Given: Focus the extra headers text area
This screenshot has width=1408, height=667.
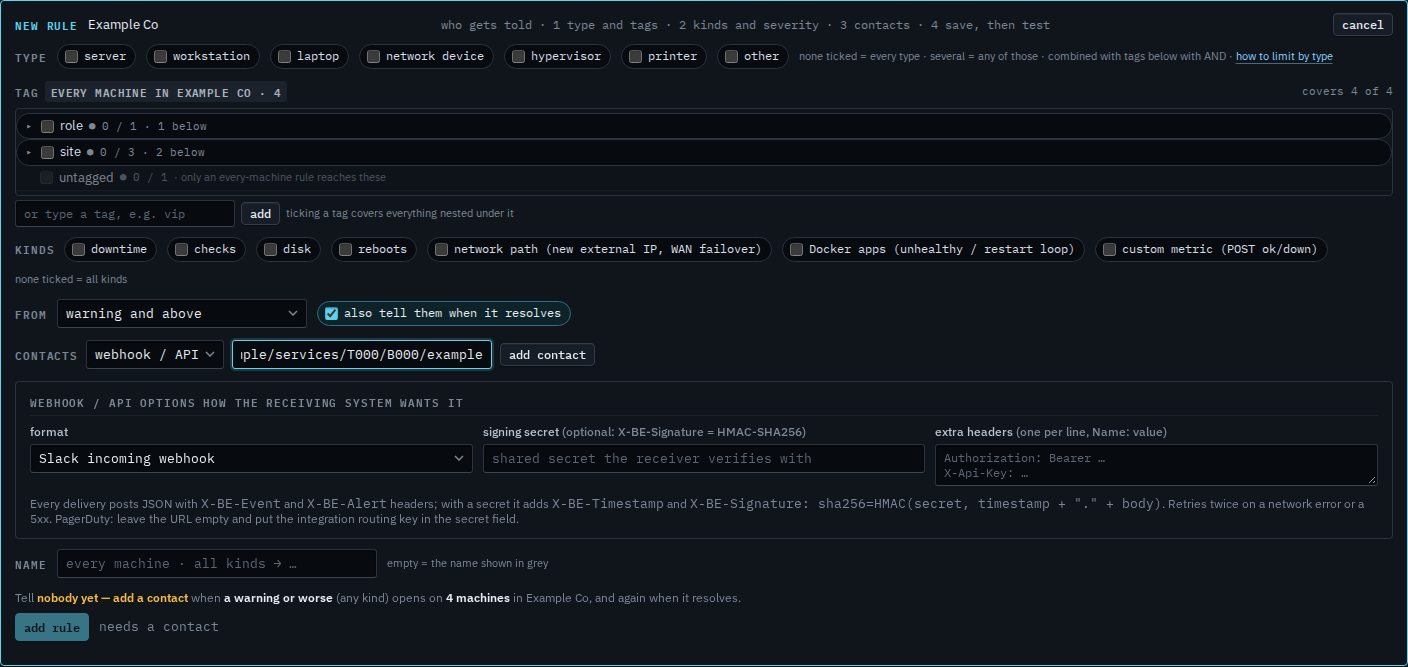Looking at the screenshot, I should (x=1156, y=465).
